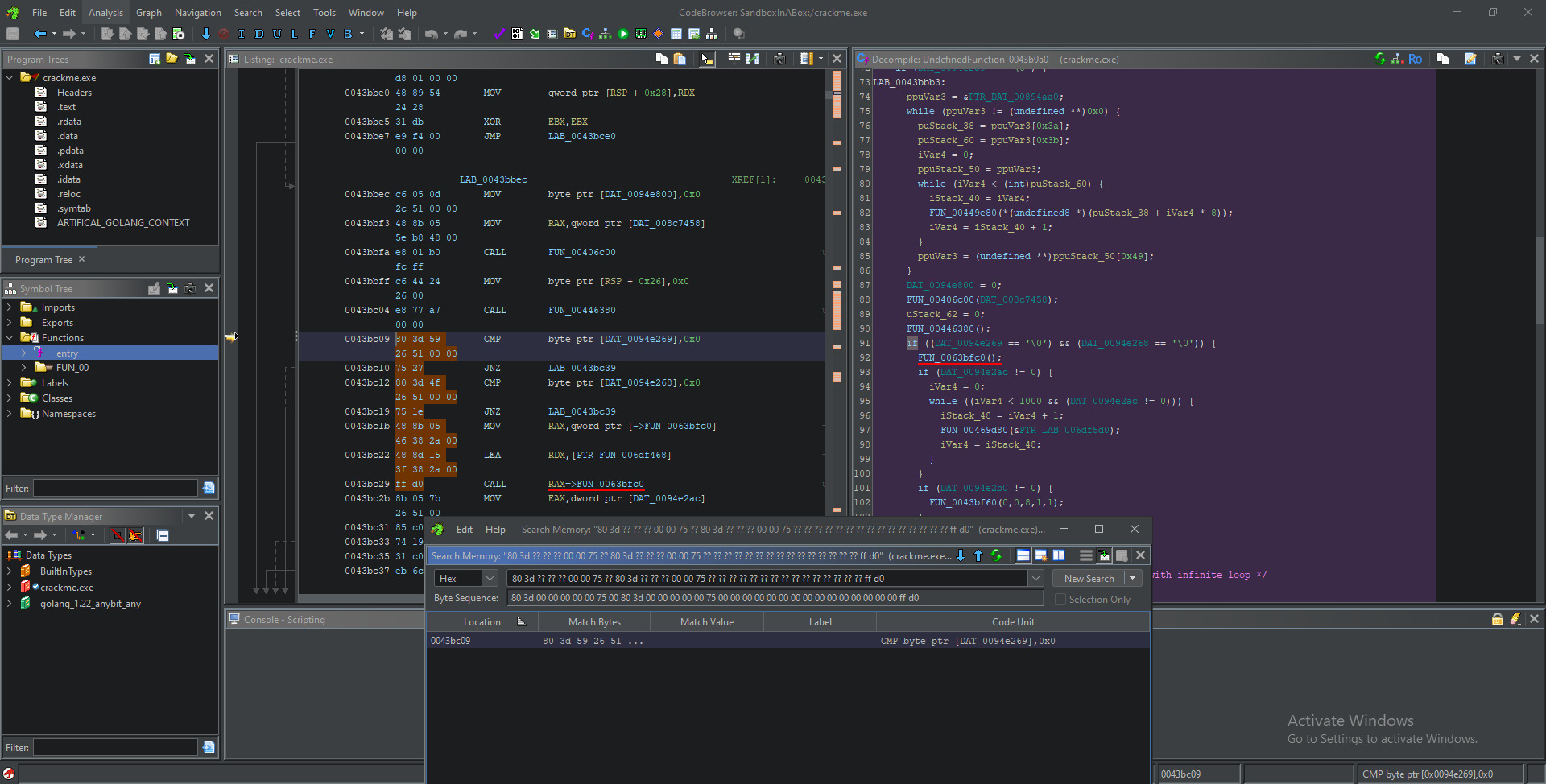This screenshot has height=784, width=1546.
Task: Sort results by the Match Bytes column header
Action: coord(594,621)
